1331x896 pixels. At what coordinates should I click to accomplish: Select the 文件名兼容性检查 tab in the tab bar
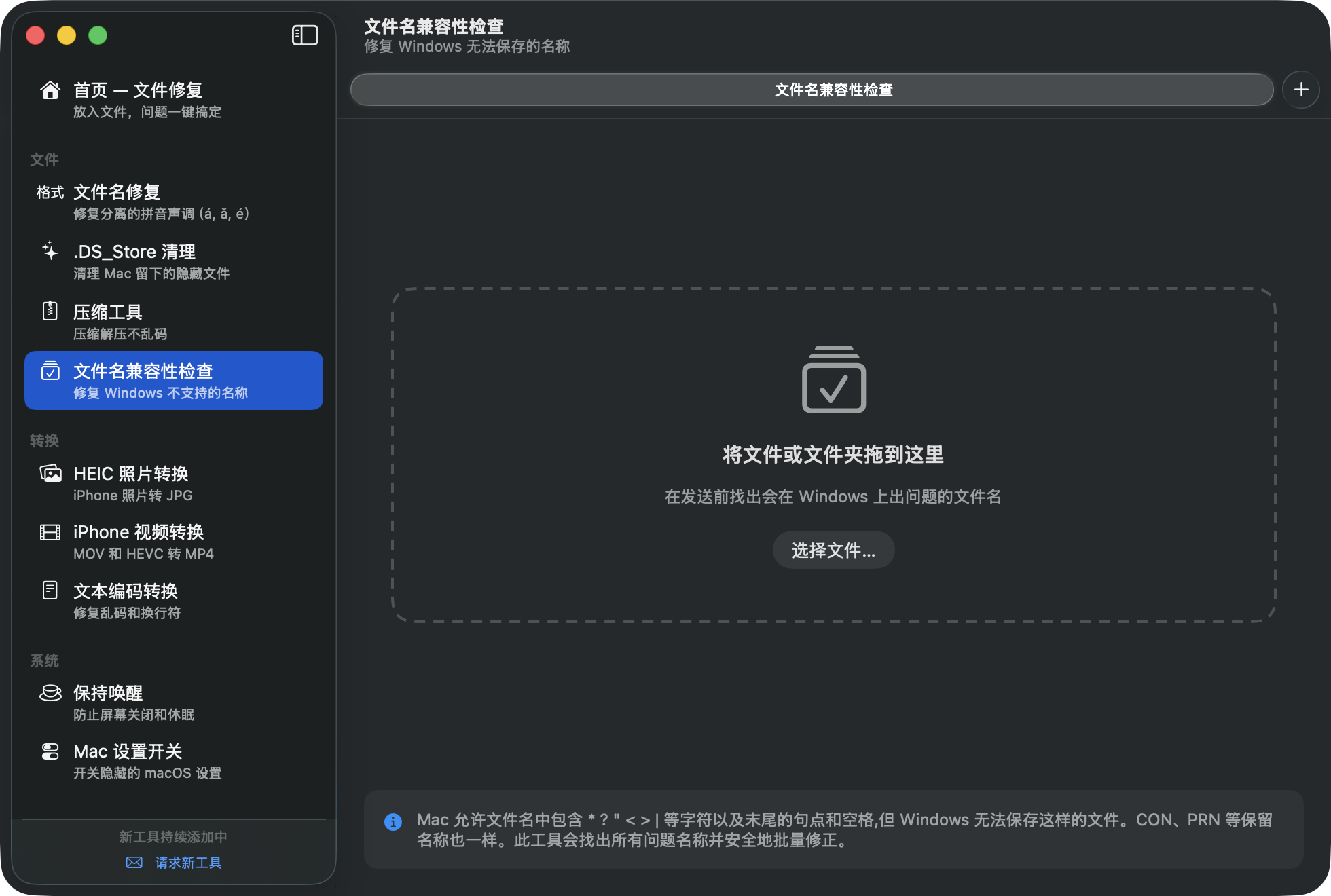[x=812, y=90]
